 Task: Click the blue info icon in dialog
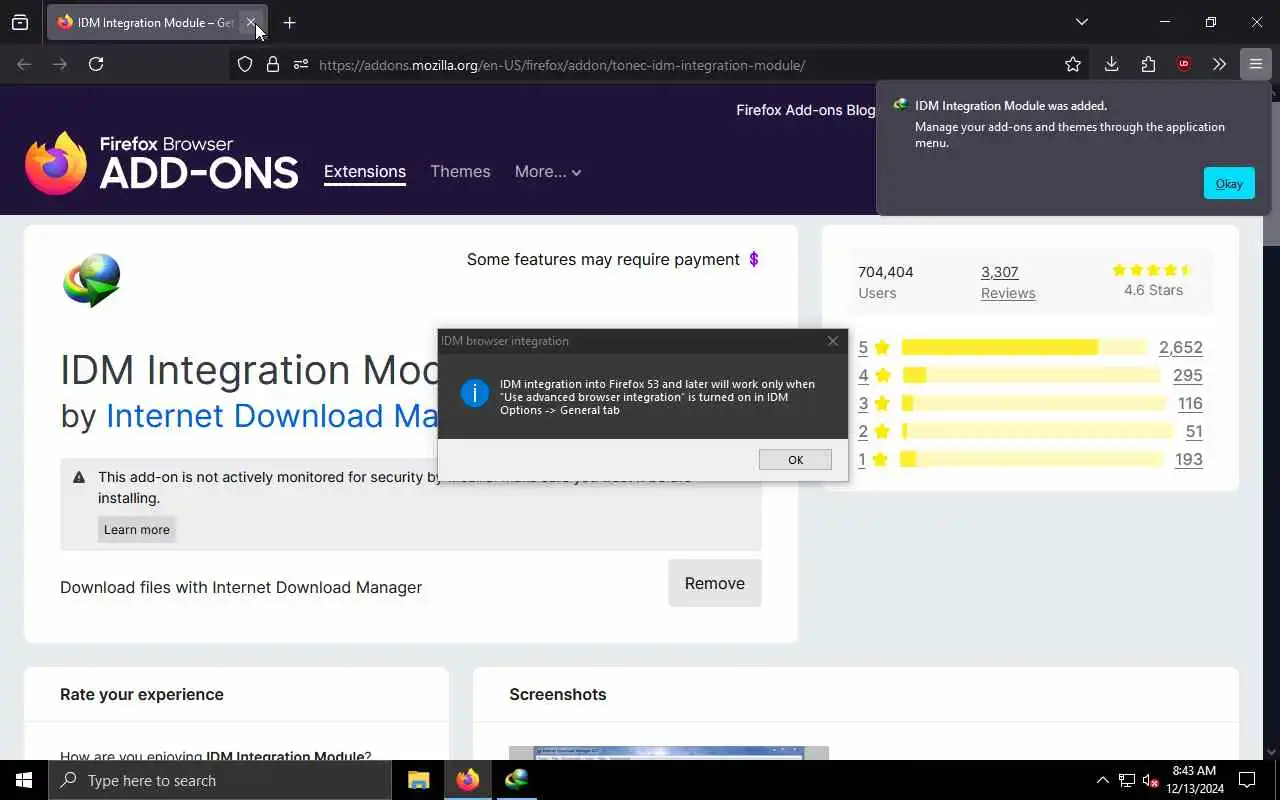[x=475, y=393]
